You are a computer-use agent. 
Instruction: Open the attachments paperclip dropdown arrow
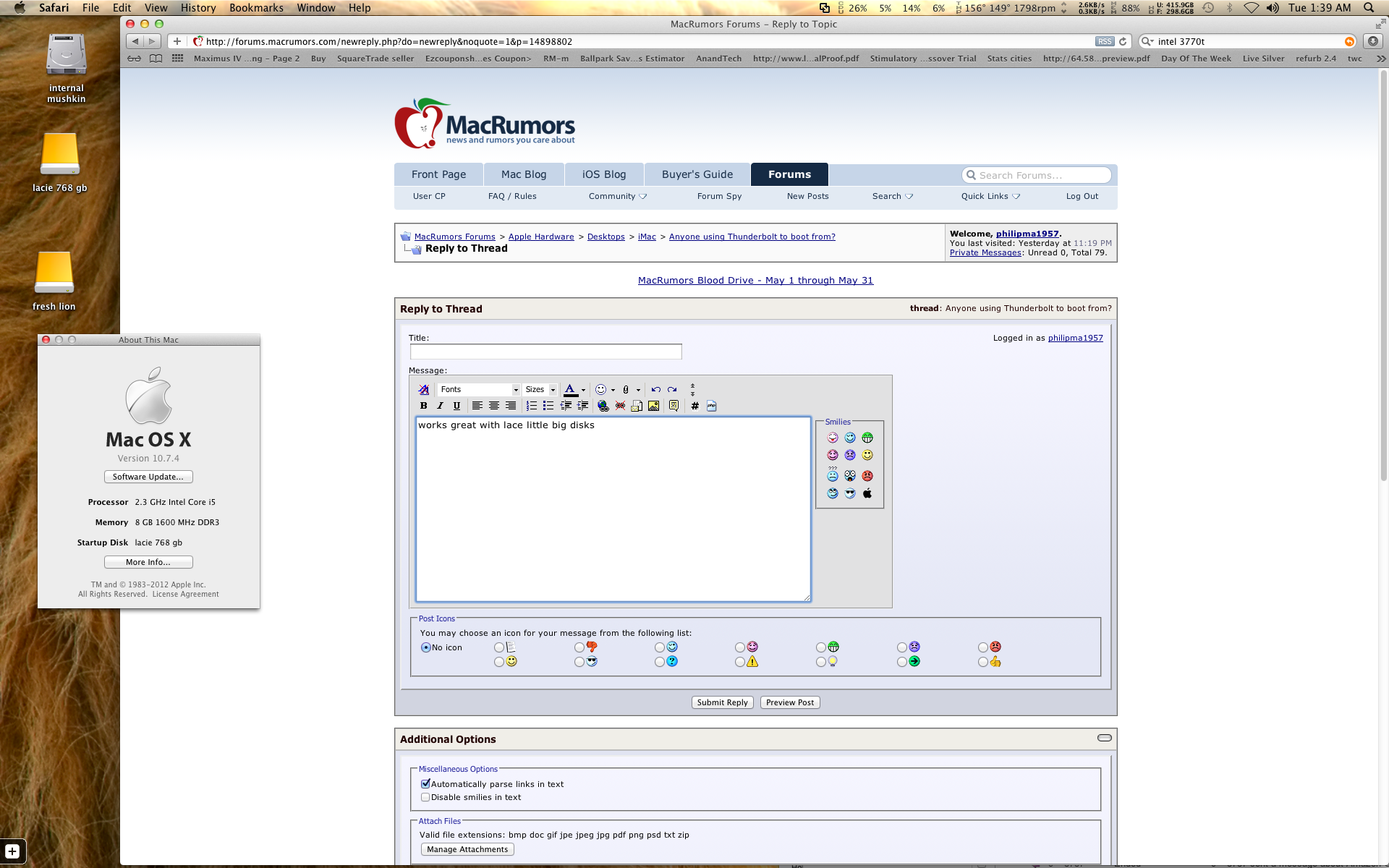tap(638, 390)
